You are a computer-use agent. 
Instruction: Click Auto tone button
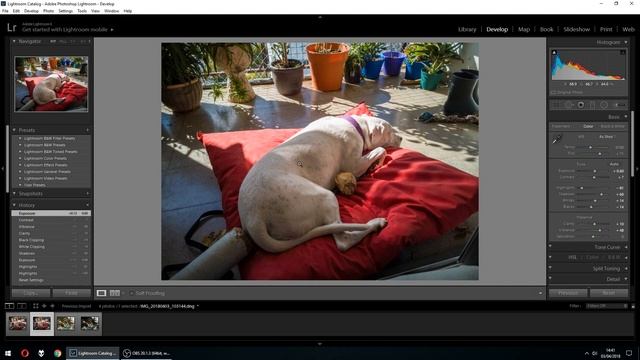point(614,164)
